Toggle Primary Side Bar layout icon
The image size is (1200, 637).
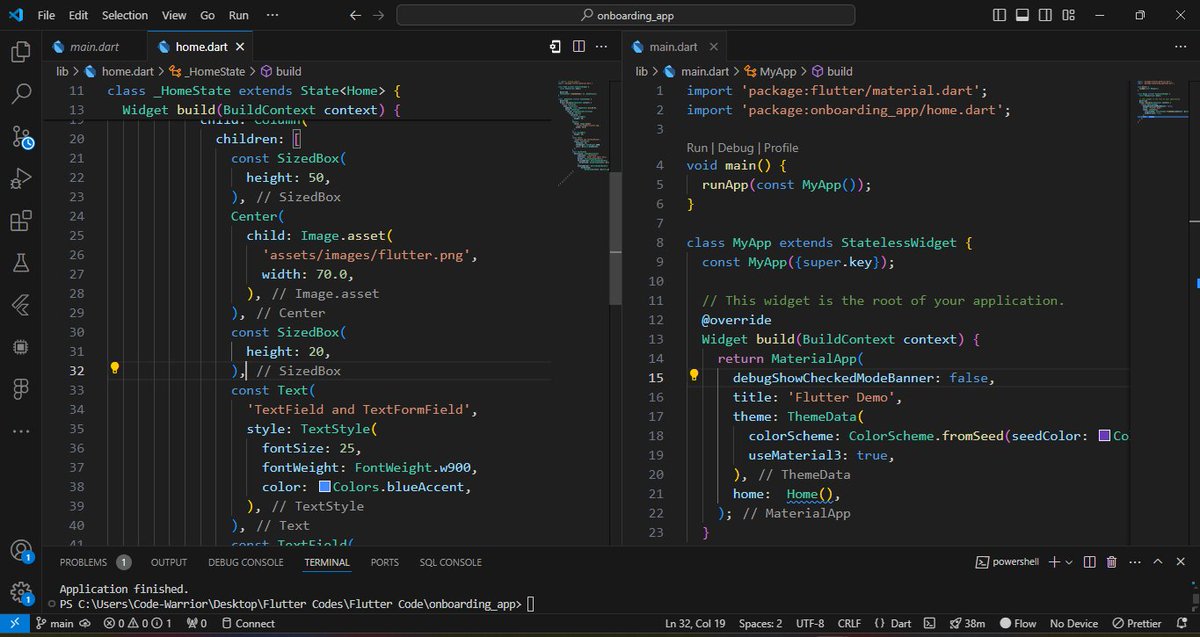[x=999, y=15]
